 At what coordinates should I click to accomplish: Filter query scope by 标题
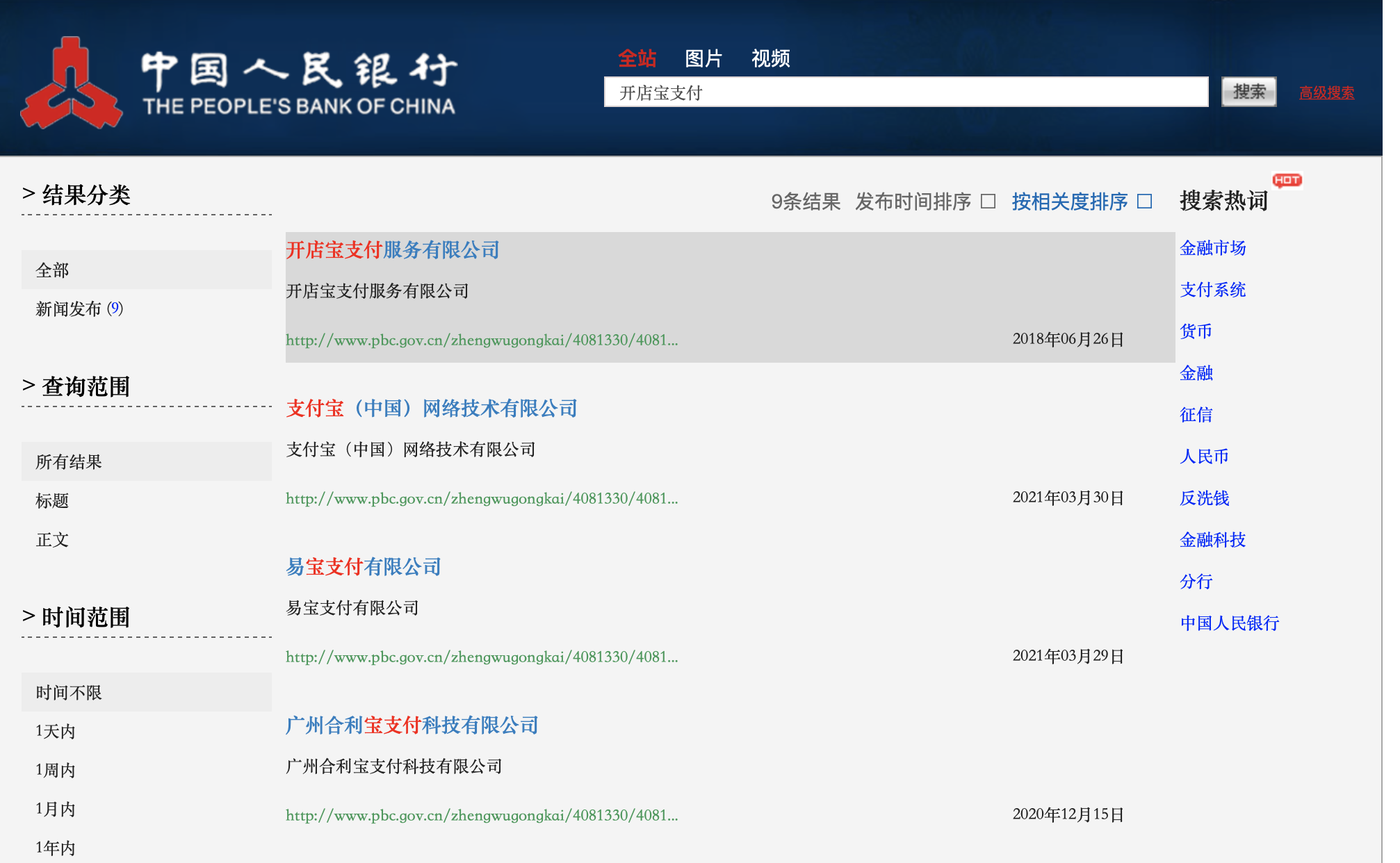click(x=52, y=500)
